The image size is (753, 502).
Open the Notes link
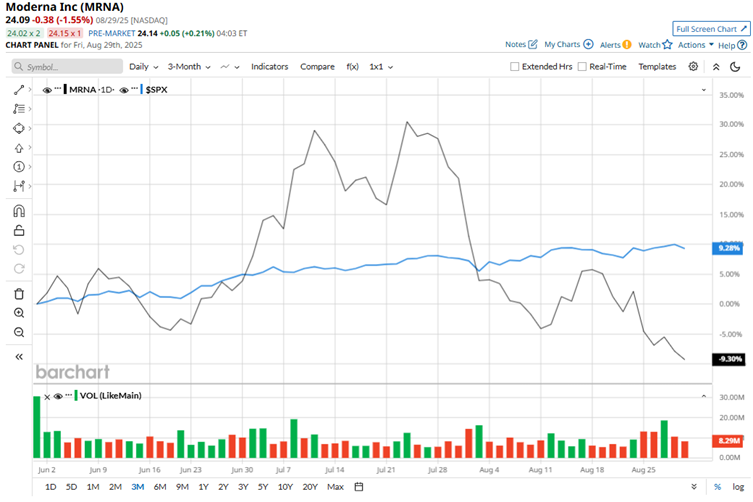click(515, 44)
